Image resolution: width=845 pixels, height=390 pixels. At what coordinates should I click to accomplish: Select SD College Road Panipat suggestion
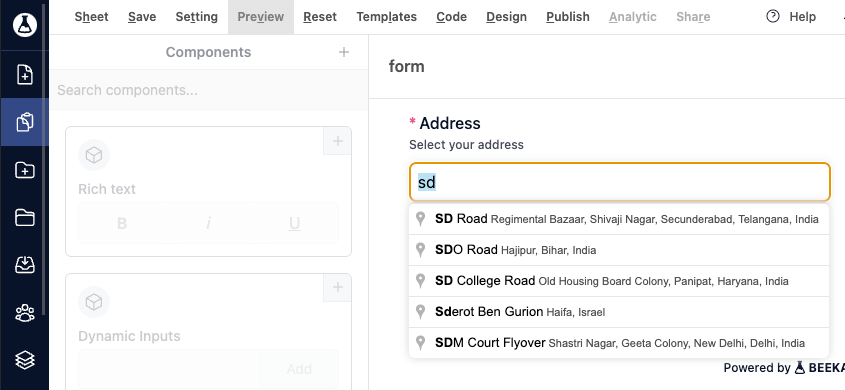pyautogui.click(x=619, y=281)
